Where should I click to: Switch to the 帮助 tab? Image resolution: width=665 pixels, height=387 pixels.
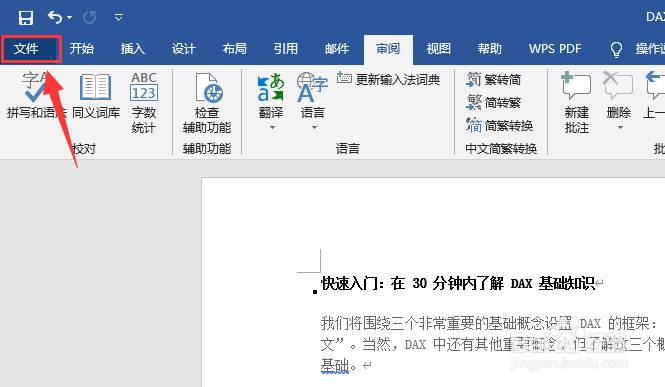[x=489, y=49]
